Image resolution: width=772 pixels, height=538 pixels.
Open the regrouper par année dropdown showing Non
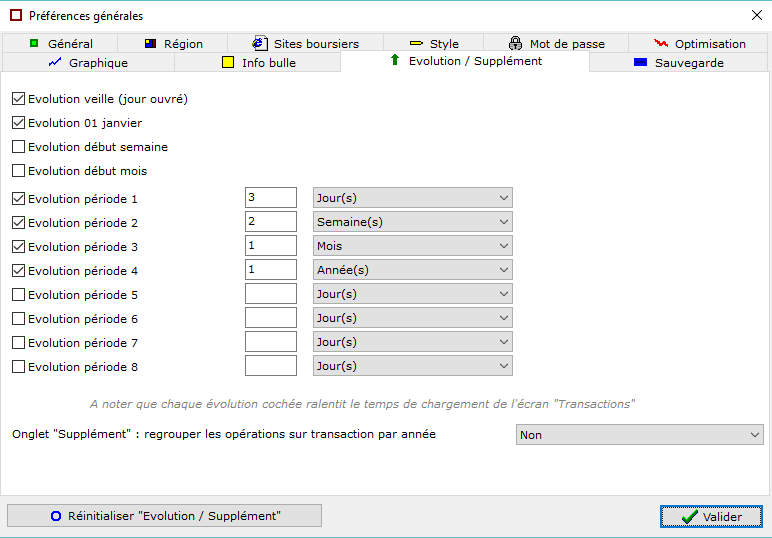point(640,435)
